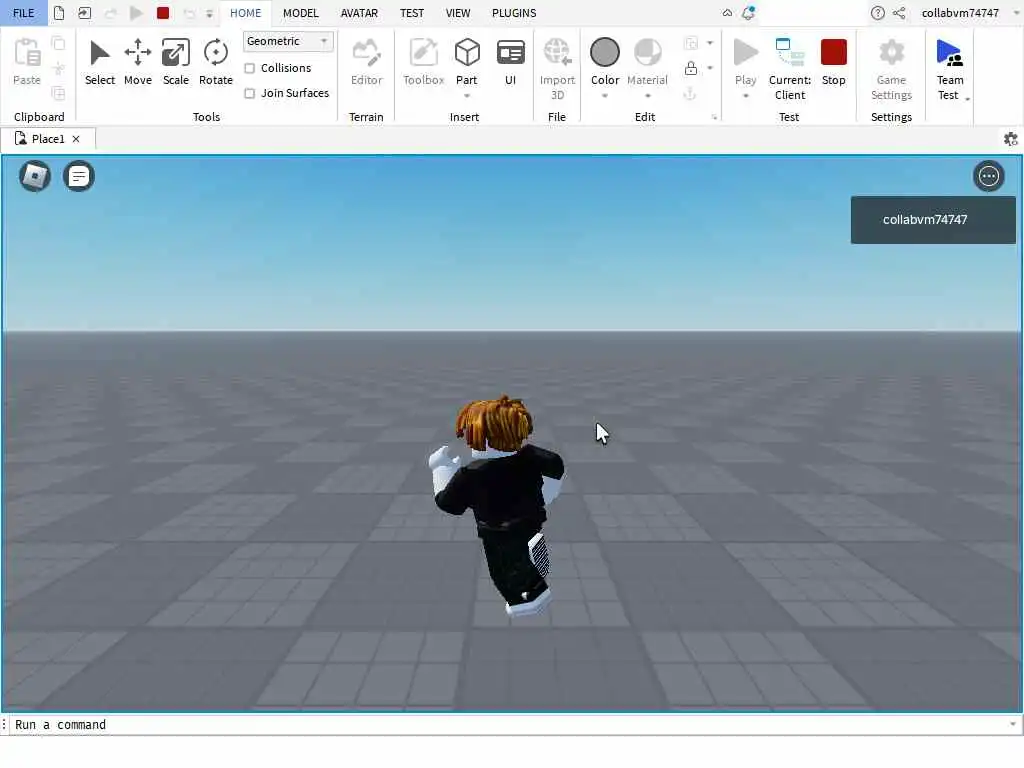This screenshot has width=1024, height=768.
Task: Enable the Join Surfaces checkbox
Action: coord(249,93)
